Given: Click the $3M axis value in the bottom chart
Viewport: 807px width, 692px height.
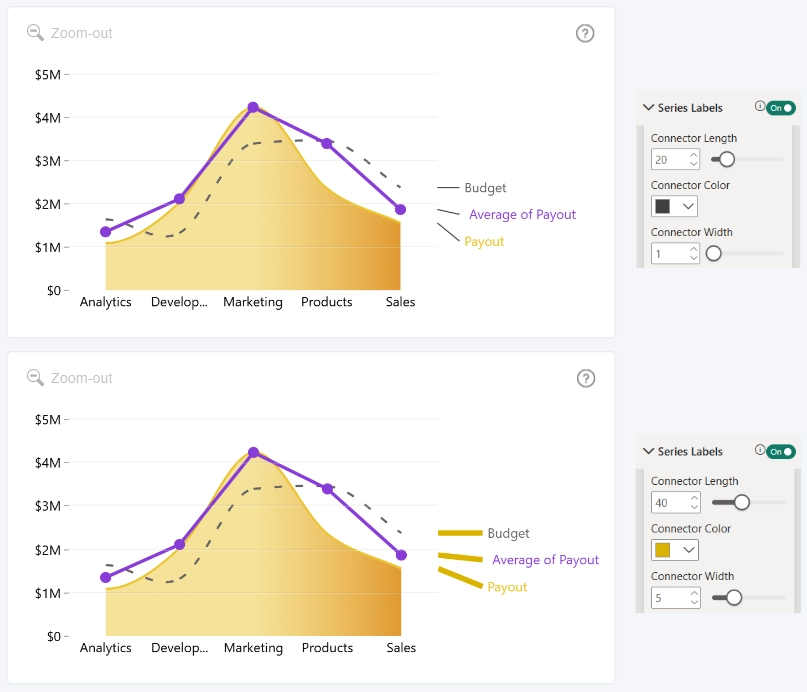Looking at the screenshot, I should (x=47, y=506).
